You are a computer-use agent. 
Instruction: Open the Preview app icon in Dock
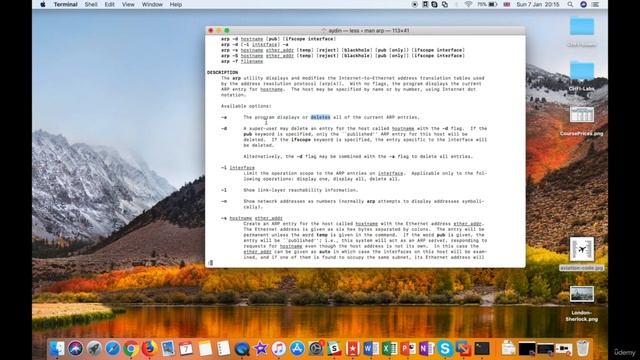pos(168,349)
